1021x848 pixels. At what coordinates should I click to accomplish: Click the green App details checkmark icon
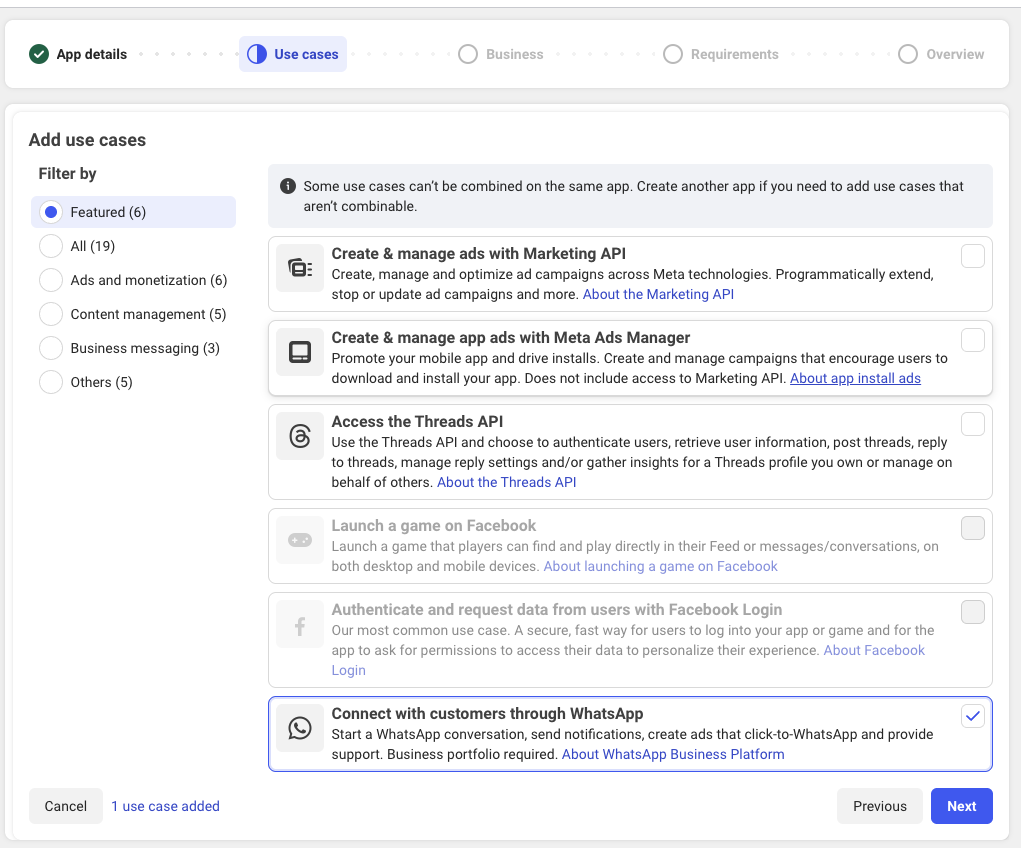pos(39,54)
